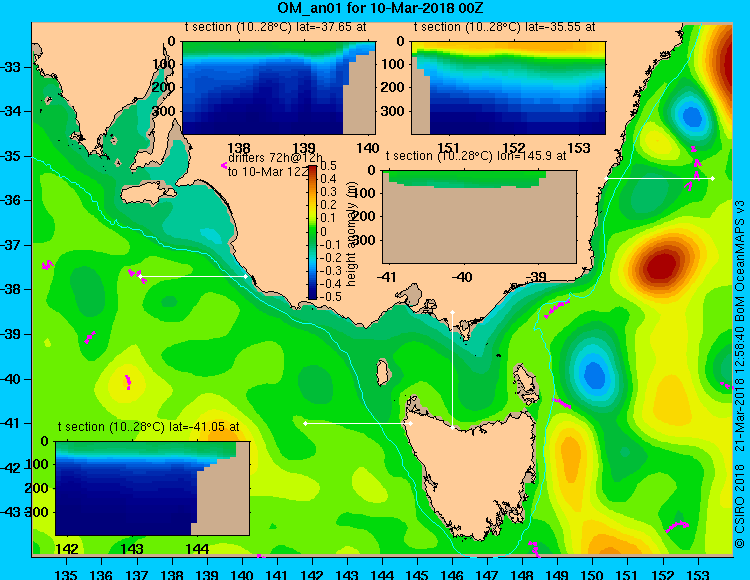Click the -41 latitude label on the left axis
Screen dimensions: 750x580
(11, 423)
